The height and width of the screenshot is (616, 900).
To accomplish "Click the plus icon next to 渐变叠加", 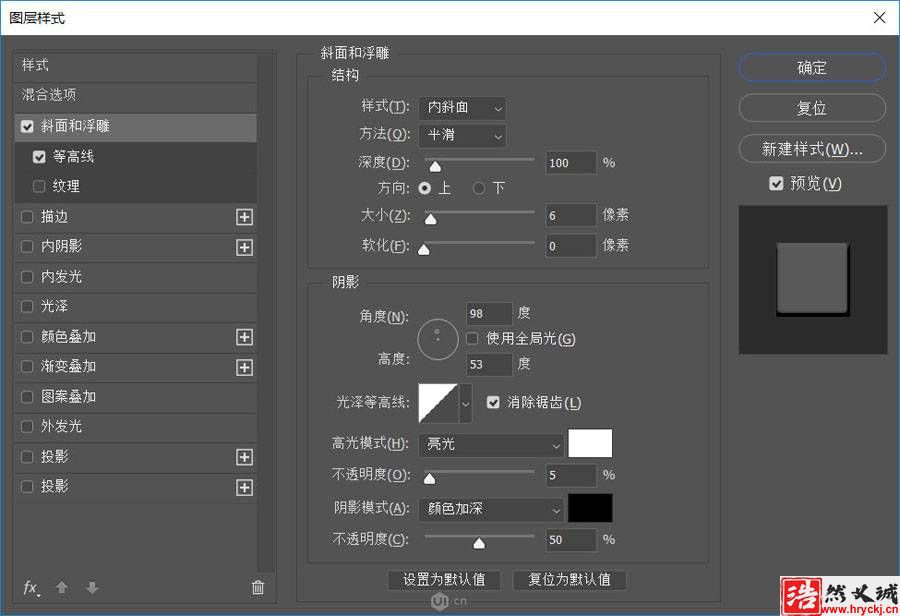I will click(x=245, y=367).
